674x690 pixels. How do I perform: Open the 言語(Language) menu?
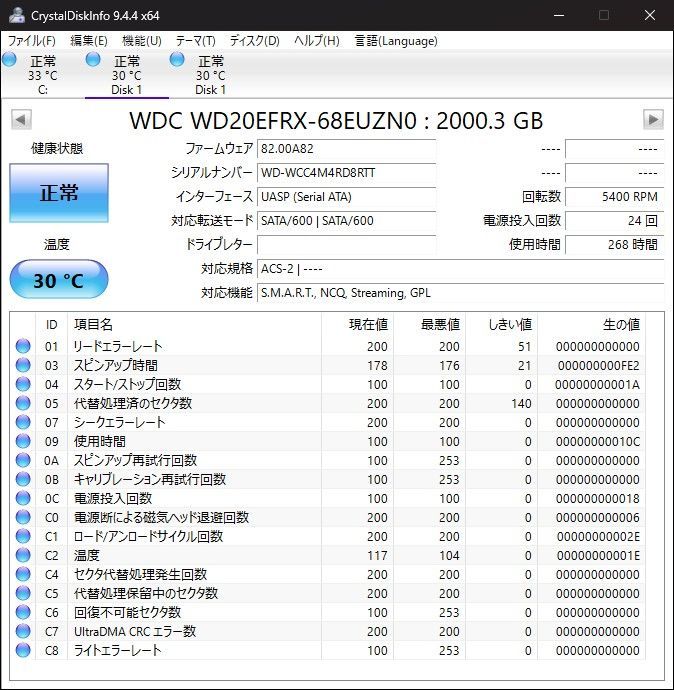click(x=396, y=41)
